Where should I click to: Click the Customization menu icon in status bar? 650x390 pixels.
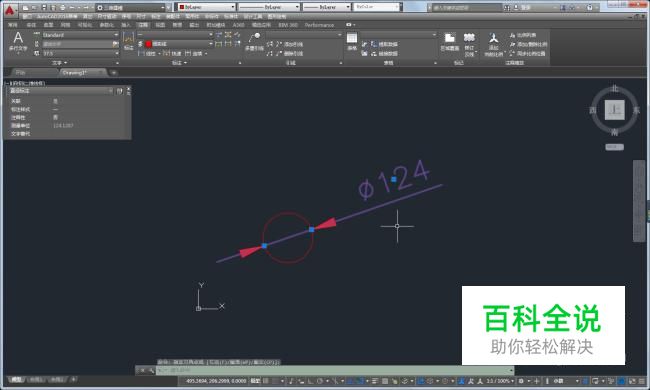(x=642, y=381)
